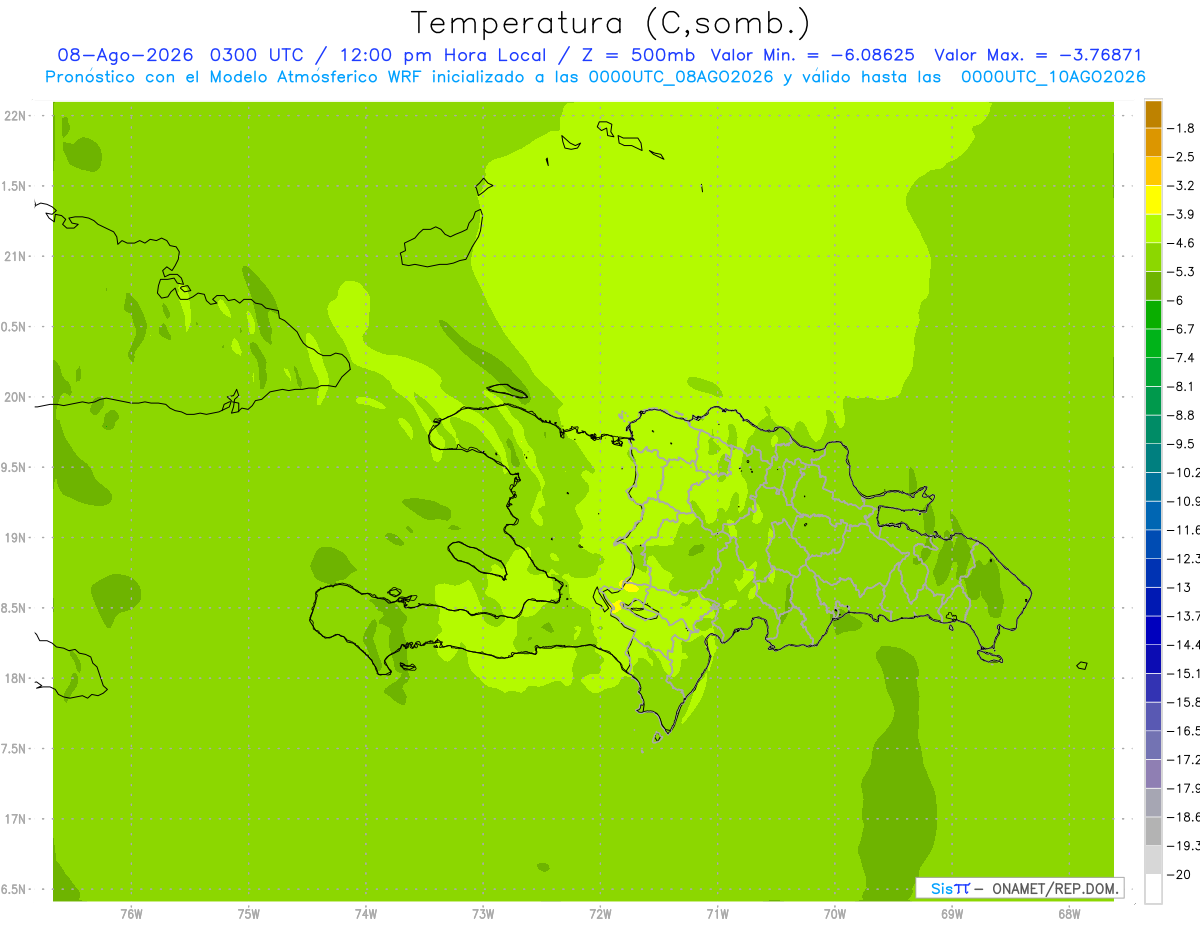The width and height of the screenshot is (1200, 927).
Task: Click the 'Temperatura (C,somb.)' map title
Action: point(611,23)
